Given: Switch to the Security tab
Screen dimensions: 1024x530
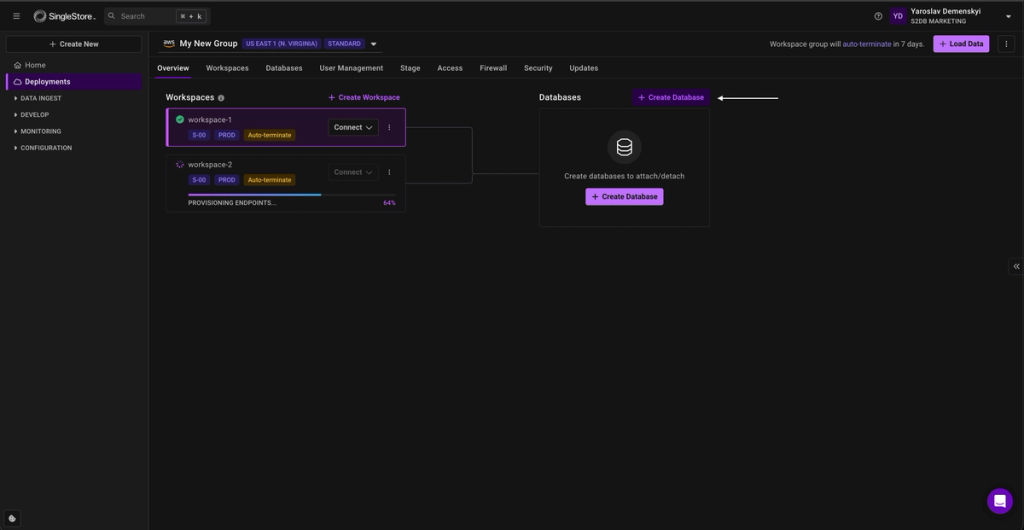Looking at the screenshot, I should point(538,68).
